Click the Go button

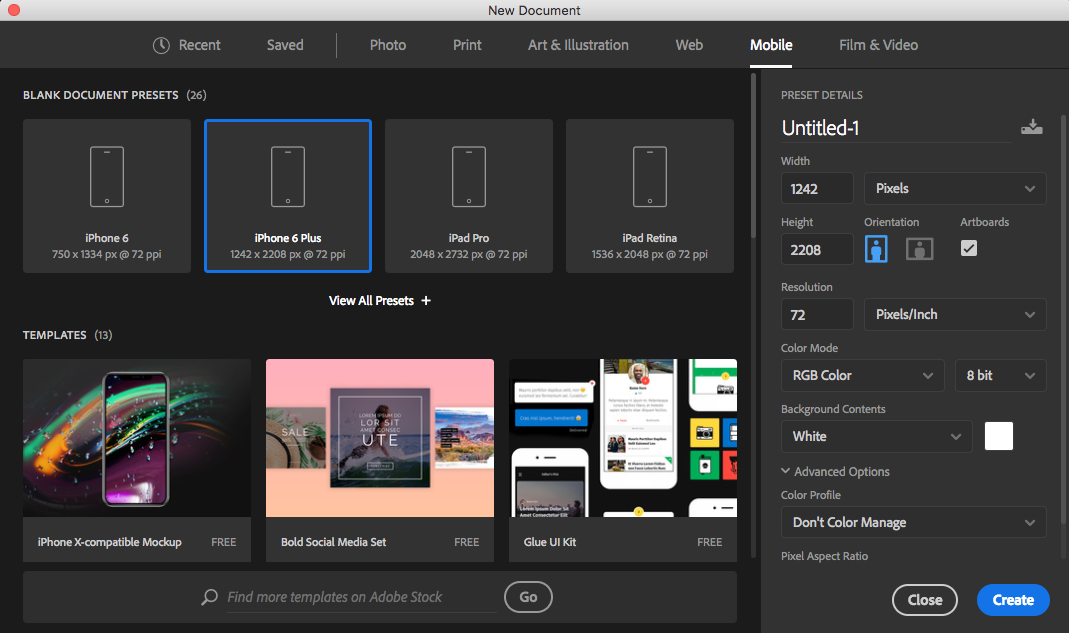pos(528,597)
